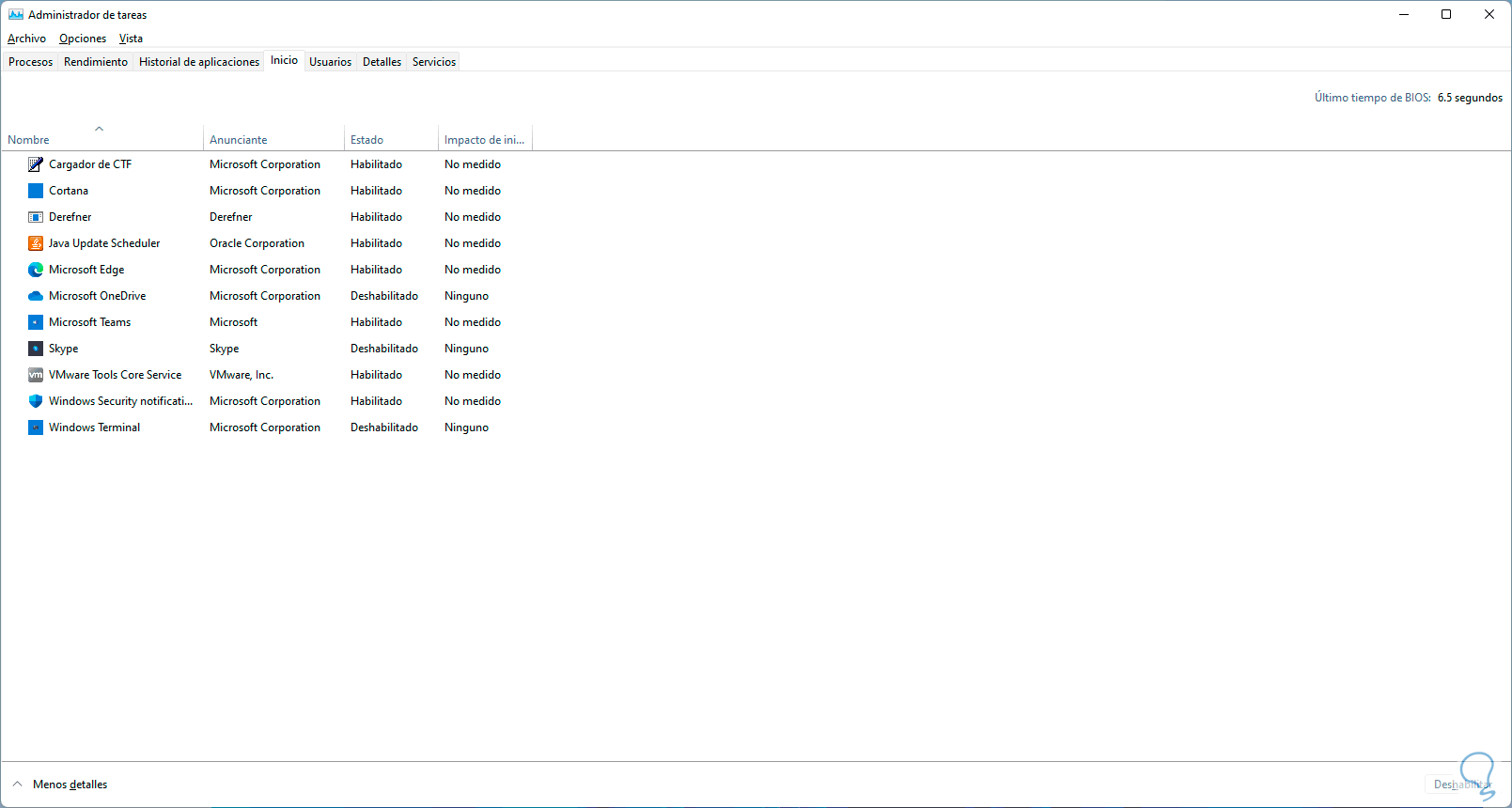Click the Deshabilitar button
Screen dimensions: 1512x808
(x=1462, y=785)
